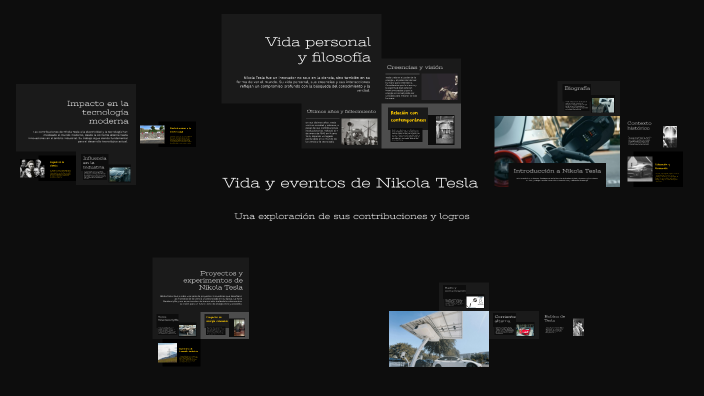Screen dimensions: 704x396
Task: Open the small slide above the solar canopy photo
Action: tap(464, 296)
